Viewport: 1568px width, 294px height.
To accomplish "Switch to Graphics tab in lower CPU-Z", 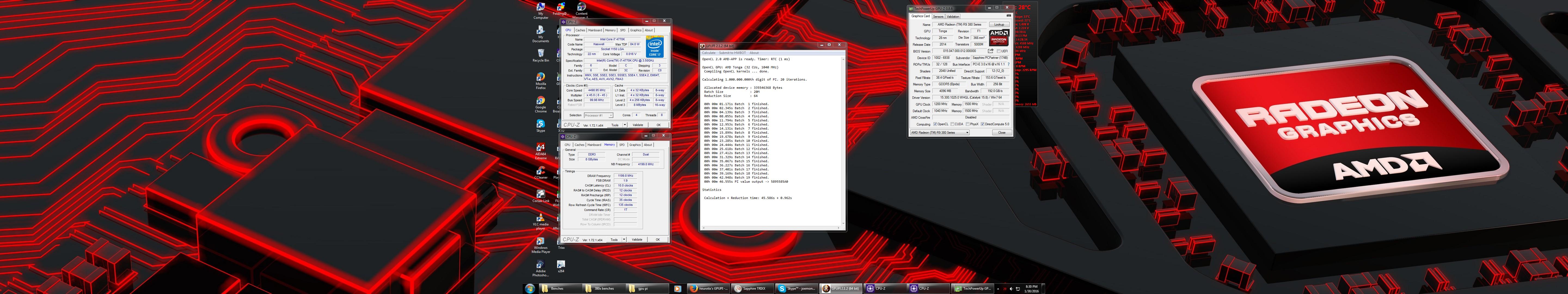I will [x=635, y=145].
